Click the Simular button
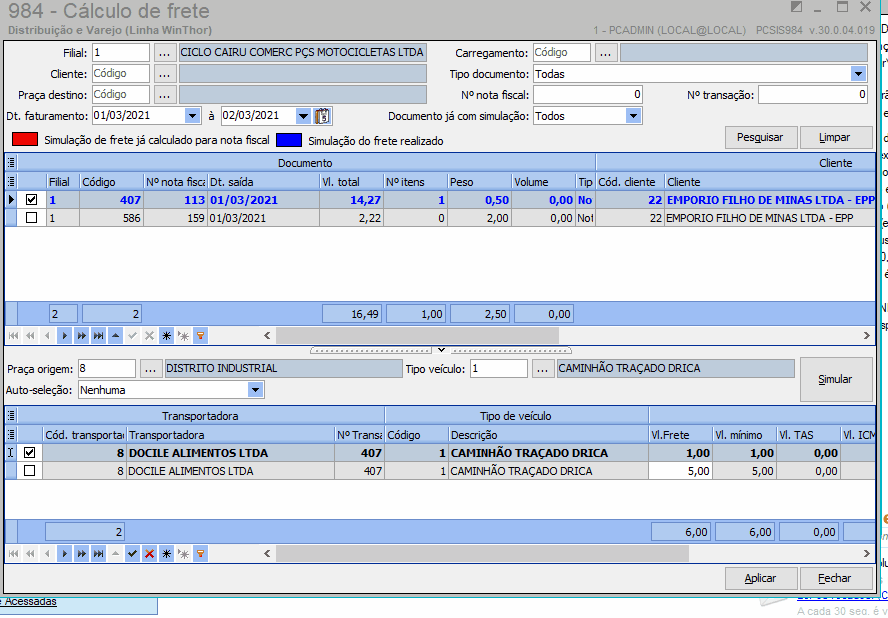 click(x=836, y=379)
